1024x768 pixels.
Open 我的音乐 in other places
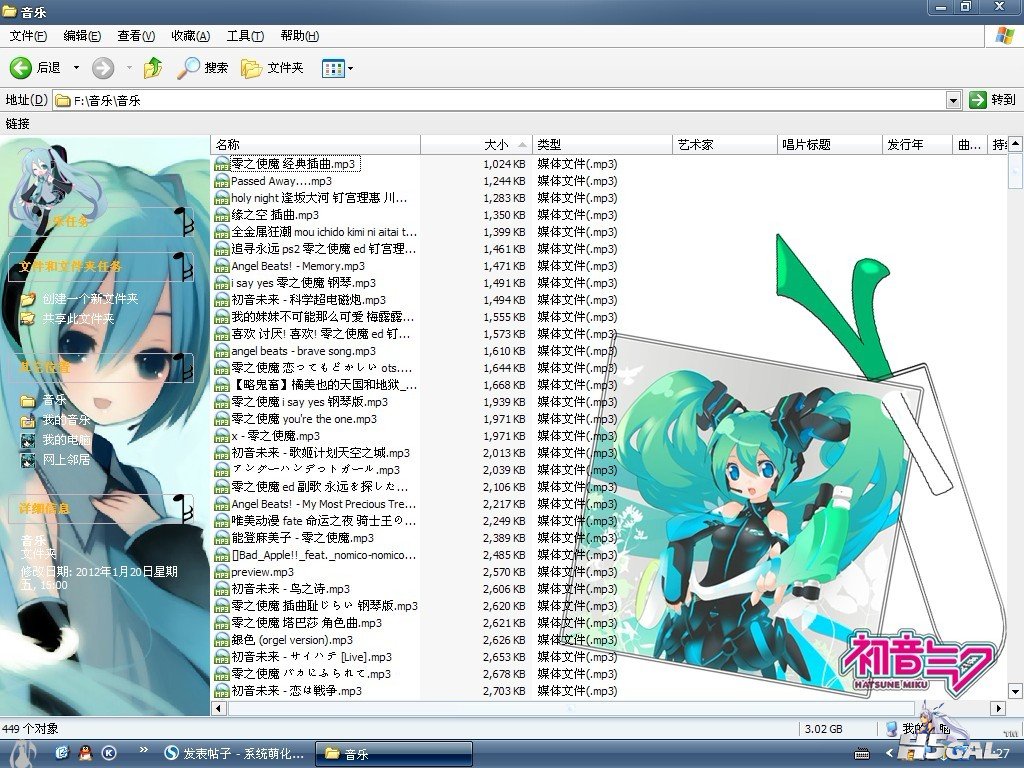[66, 420]
